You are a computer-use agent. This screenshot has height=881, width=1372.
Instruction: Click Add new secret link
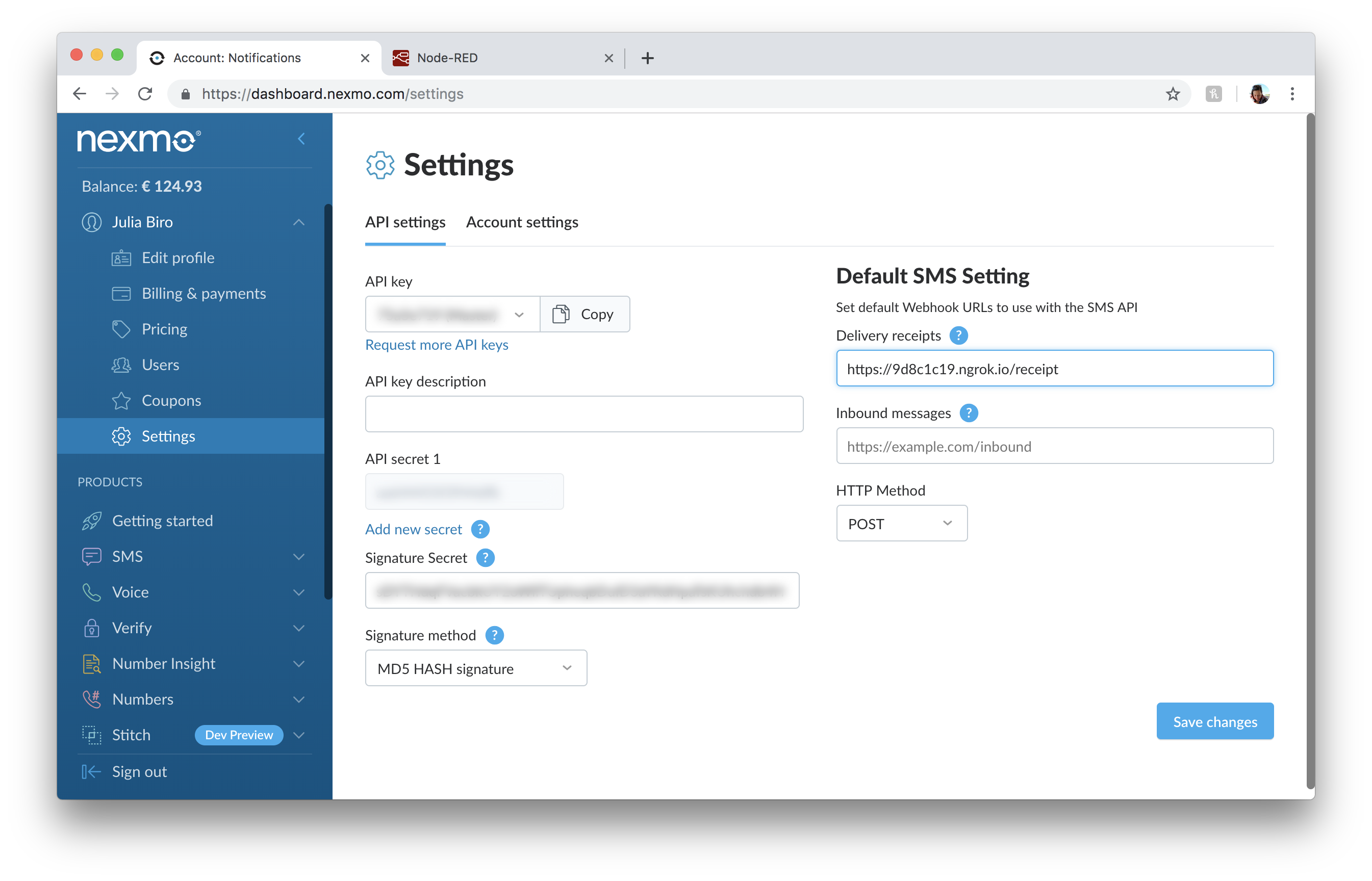click(413, 528)
